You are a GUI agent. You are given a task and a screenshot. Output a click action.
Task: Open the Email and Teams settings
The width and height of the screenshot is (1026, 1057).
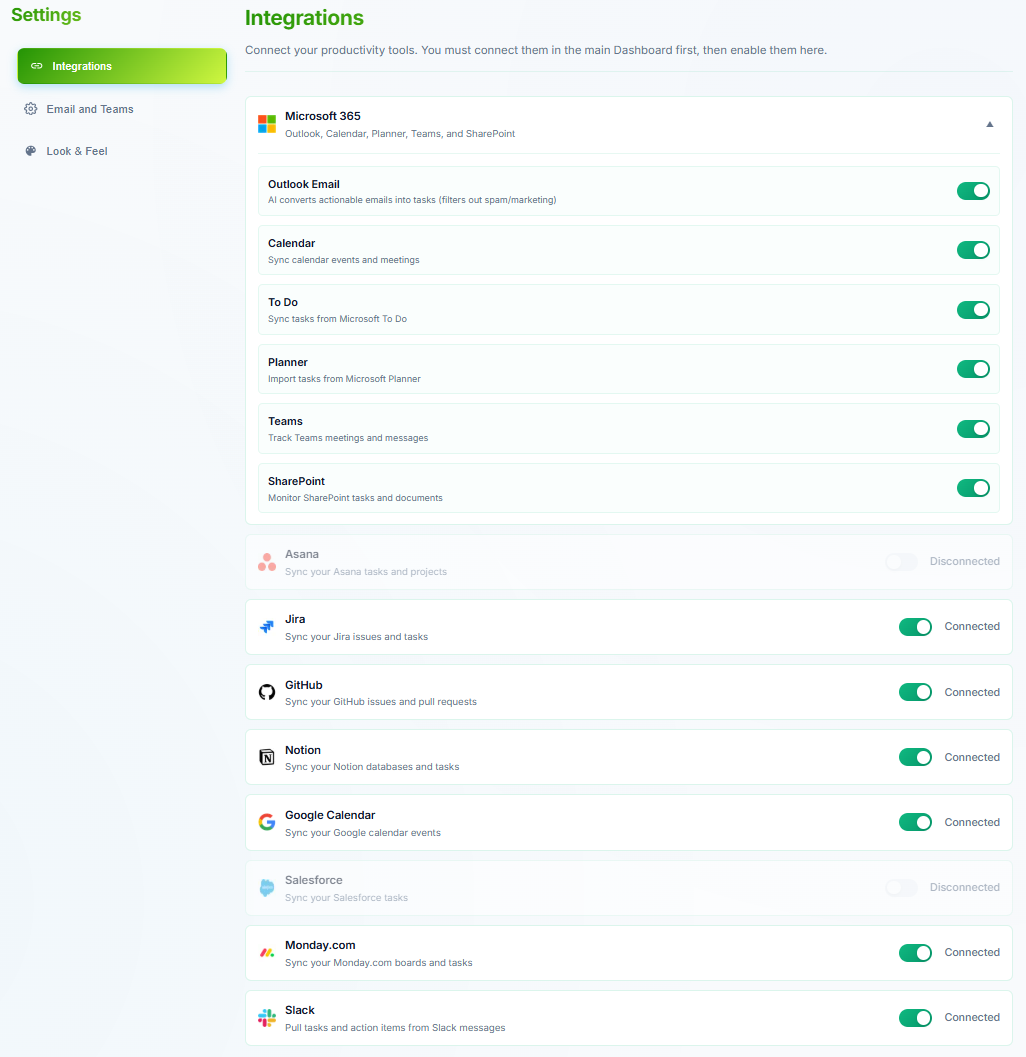coord(122,109)
